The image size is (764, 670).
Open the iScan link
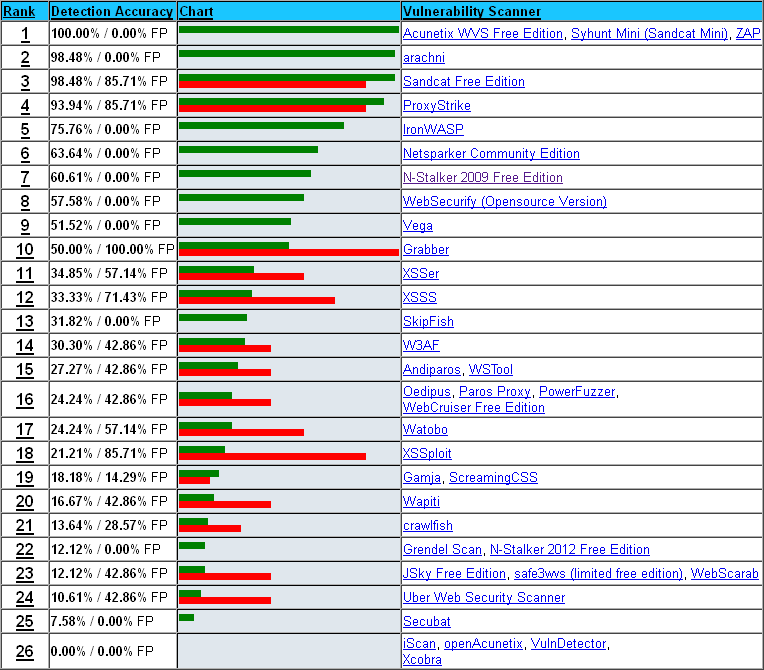tap(419, 644)
